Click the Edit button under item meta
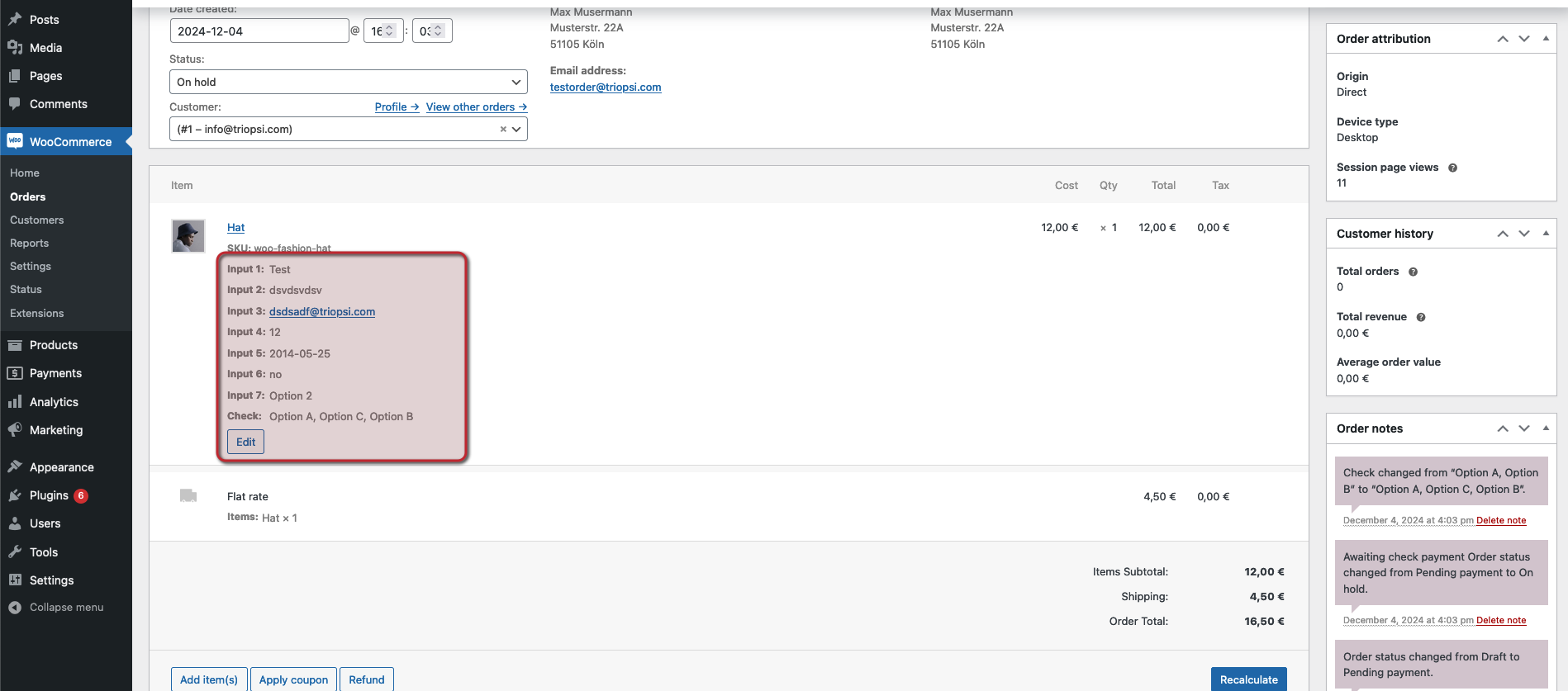 (245, 442)
